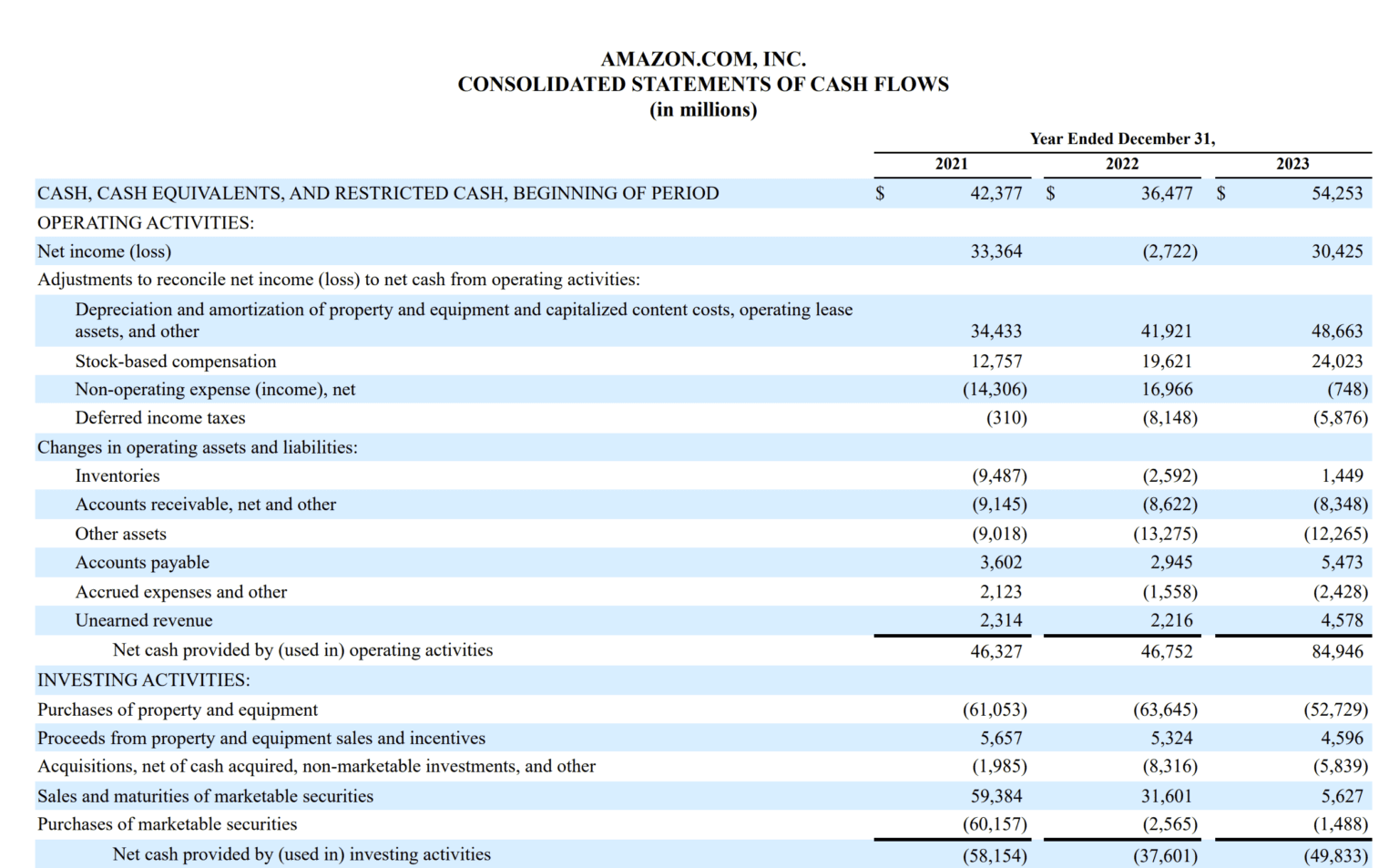Click the "Deferred income taxes" row label

point(160,418)
